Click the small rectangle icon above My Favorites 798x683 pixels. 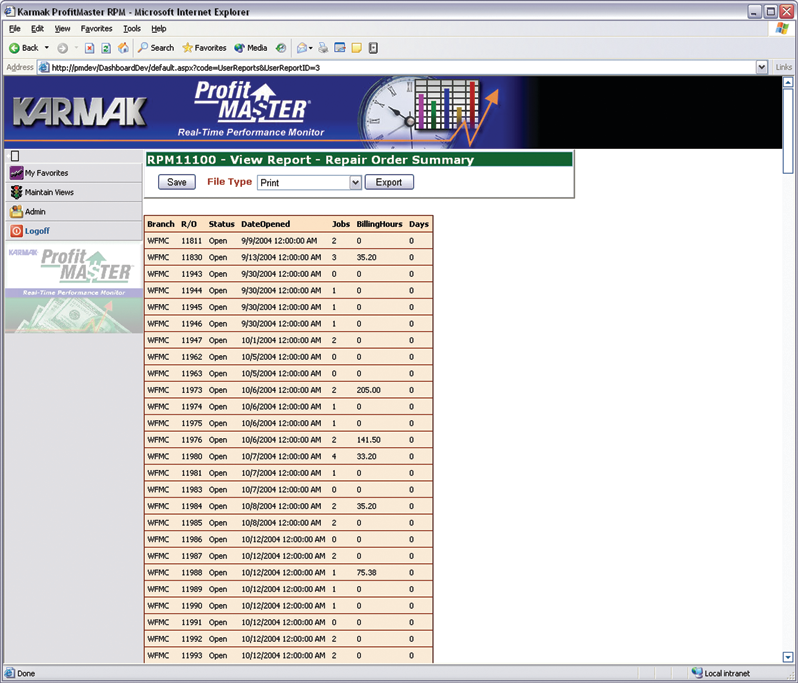click(x=15, y=156)
